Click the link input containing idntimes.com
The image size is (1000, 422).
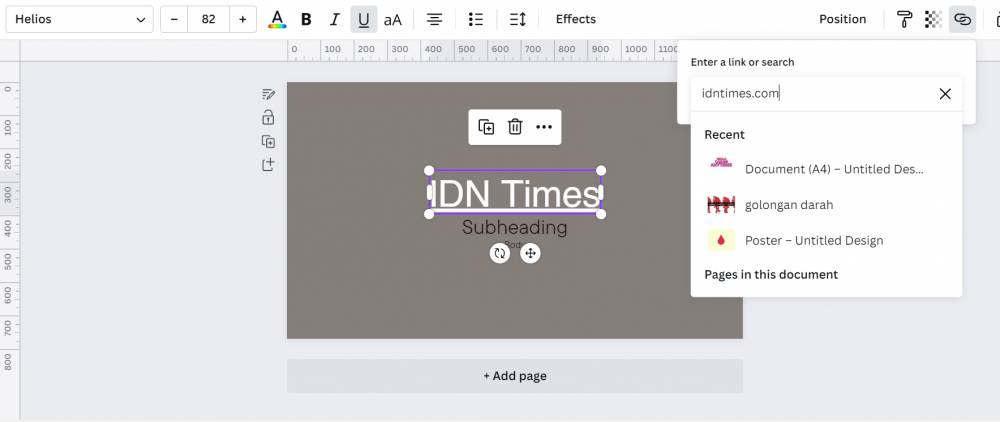[827, 94]
